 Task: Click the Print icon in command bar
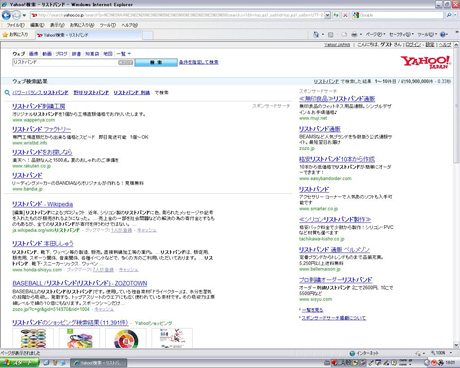click(x=354, y=35)
